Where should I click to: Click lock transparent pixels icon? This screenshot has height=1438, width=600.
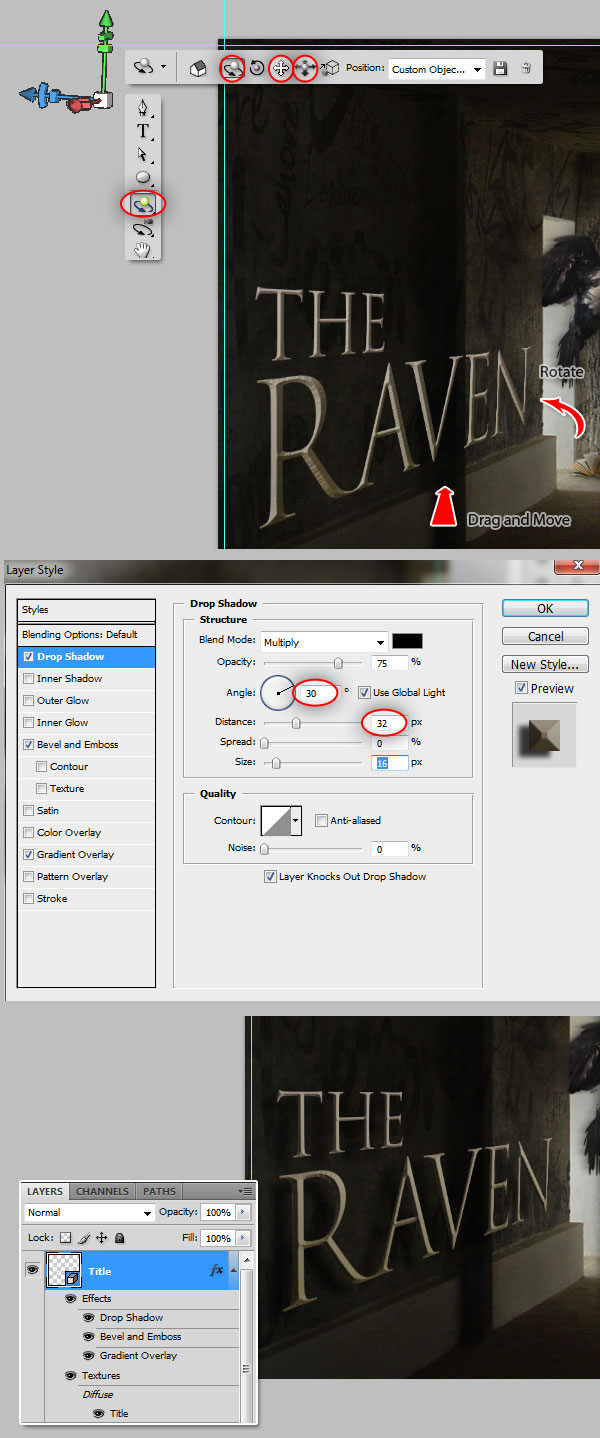point(66,1238)
